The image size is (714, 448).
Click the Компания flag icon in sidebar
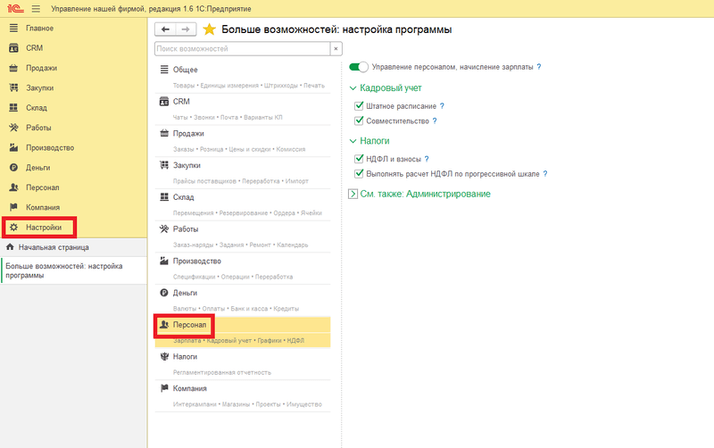tap(14, 207)
